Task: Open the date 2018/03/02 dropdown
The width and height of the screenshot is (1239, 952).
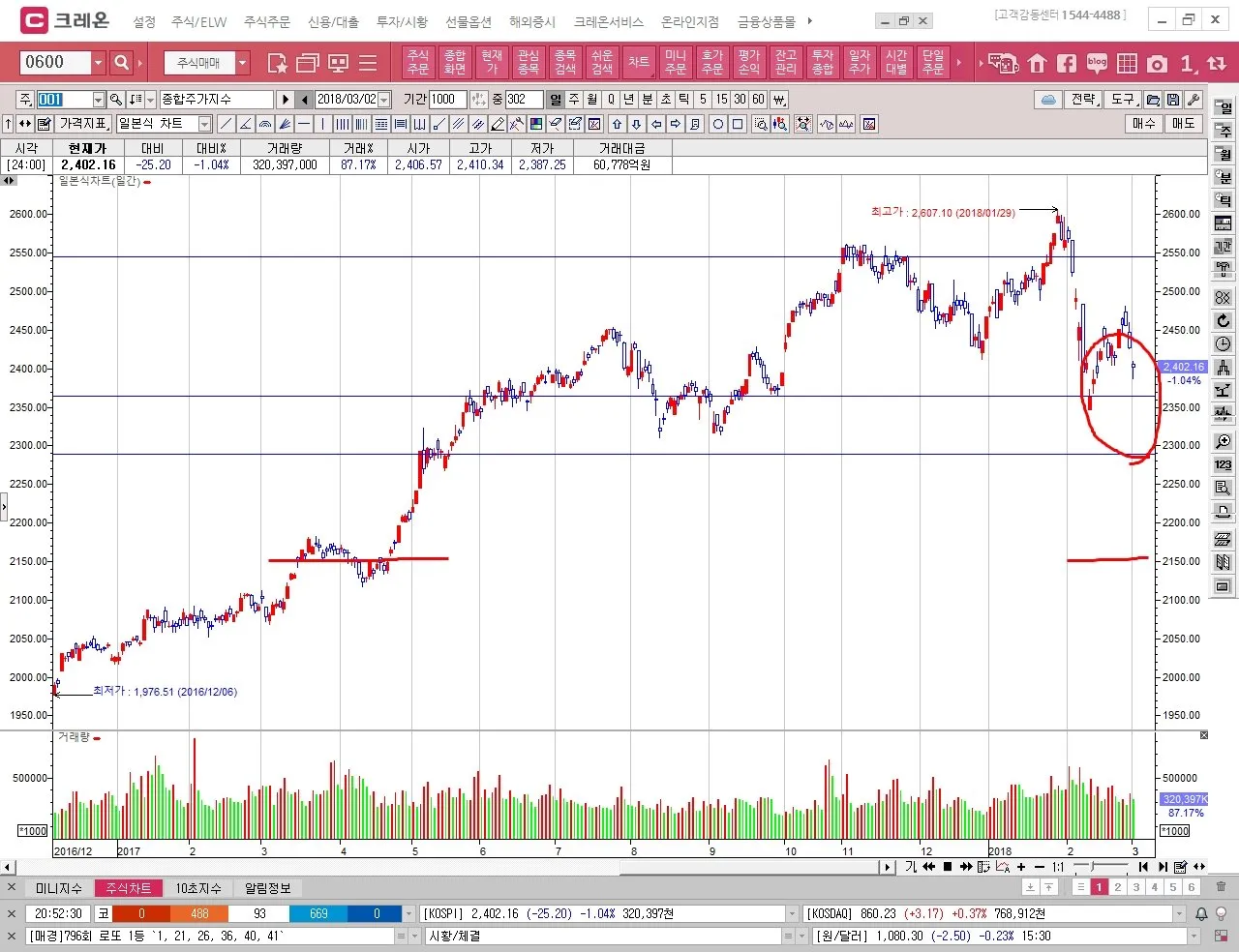Action: [384, 100]
